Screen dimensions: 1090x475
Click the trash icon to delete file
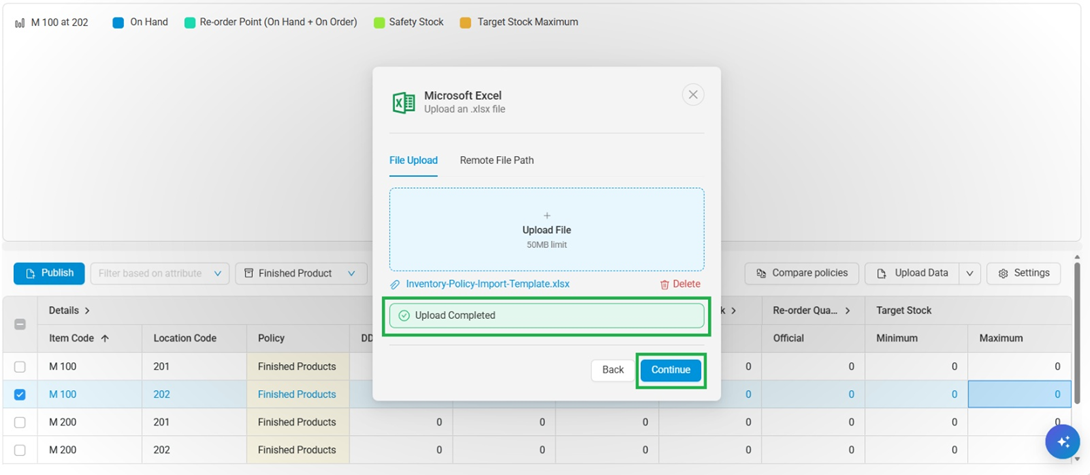(664, 284)
